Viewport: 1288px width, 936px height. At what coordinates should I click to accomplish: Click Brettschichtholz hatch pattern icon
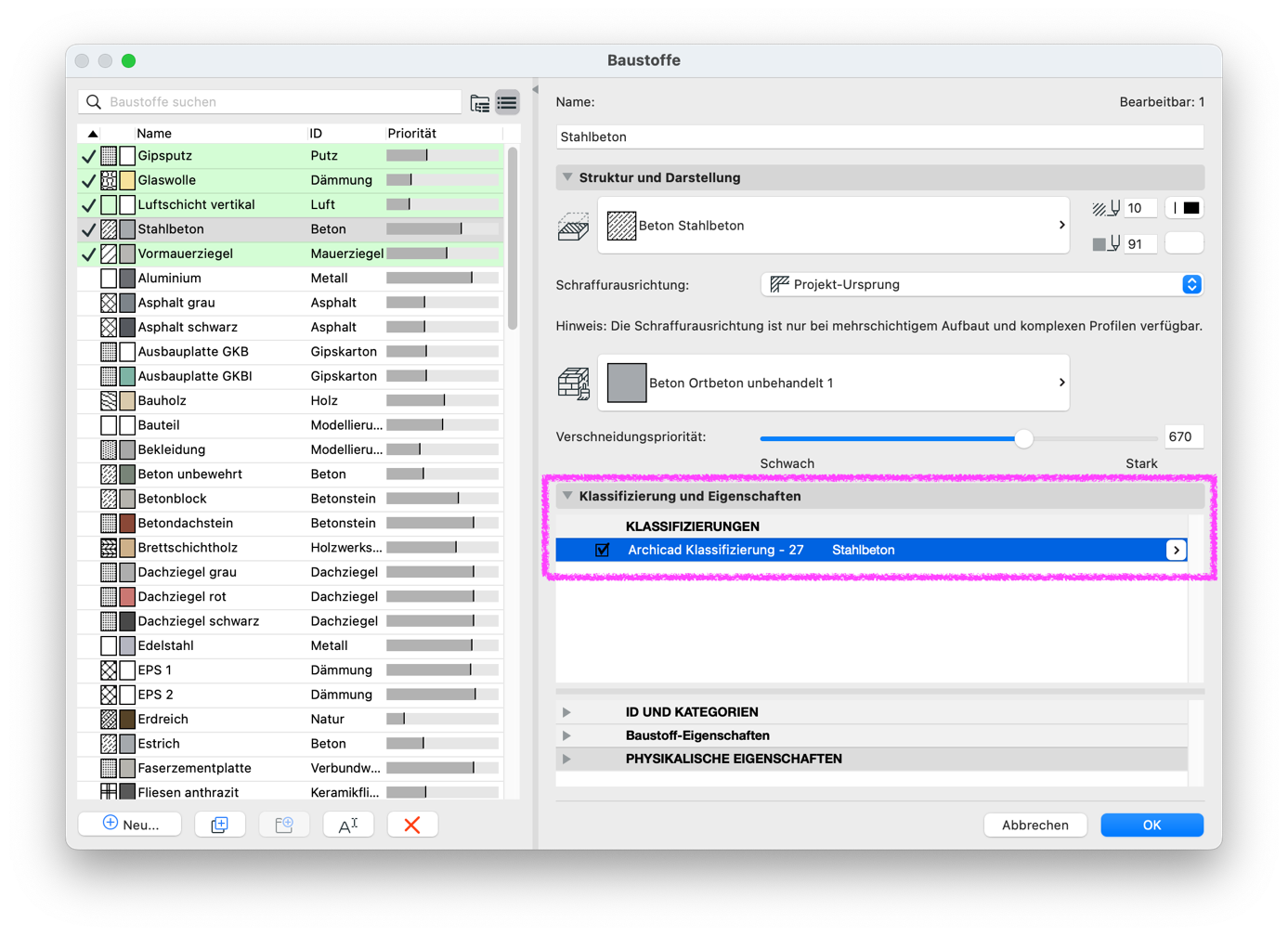click(109, 548)
